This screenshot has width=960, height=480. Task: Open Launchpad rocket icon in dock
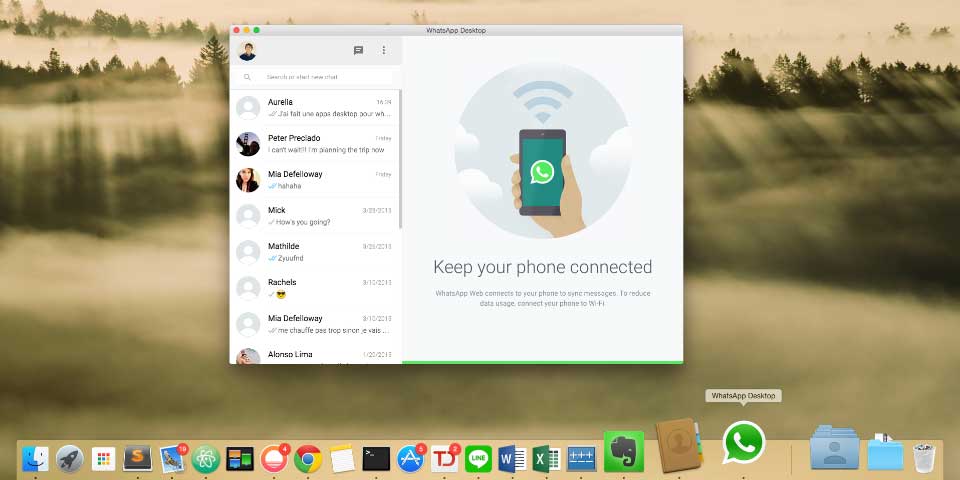(x=70, y=459)
